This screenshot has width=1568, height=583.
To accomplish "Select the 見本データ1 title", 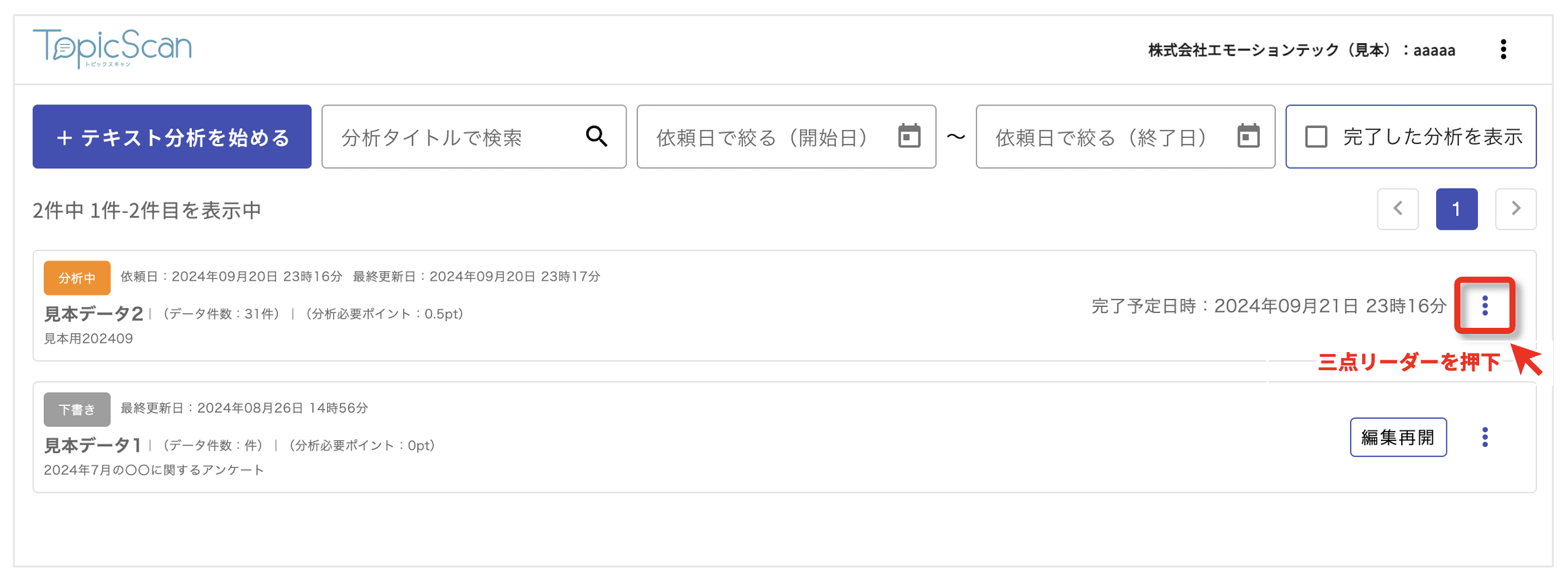I will coord(92,445).
